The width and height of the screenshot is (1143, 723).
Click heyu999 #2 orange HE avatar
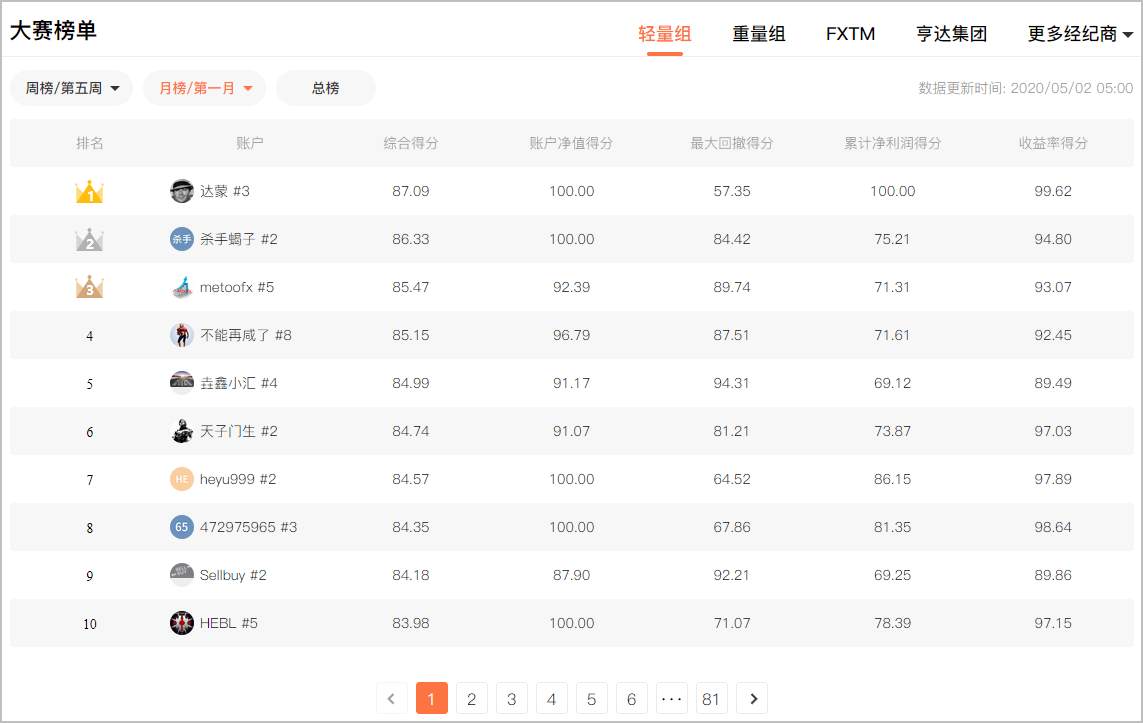click(182, 480)
